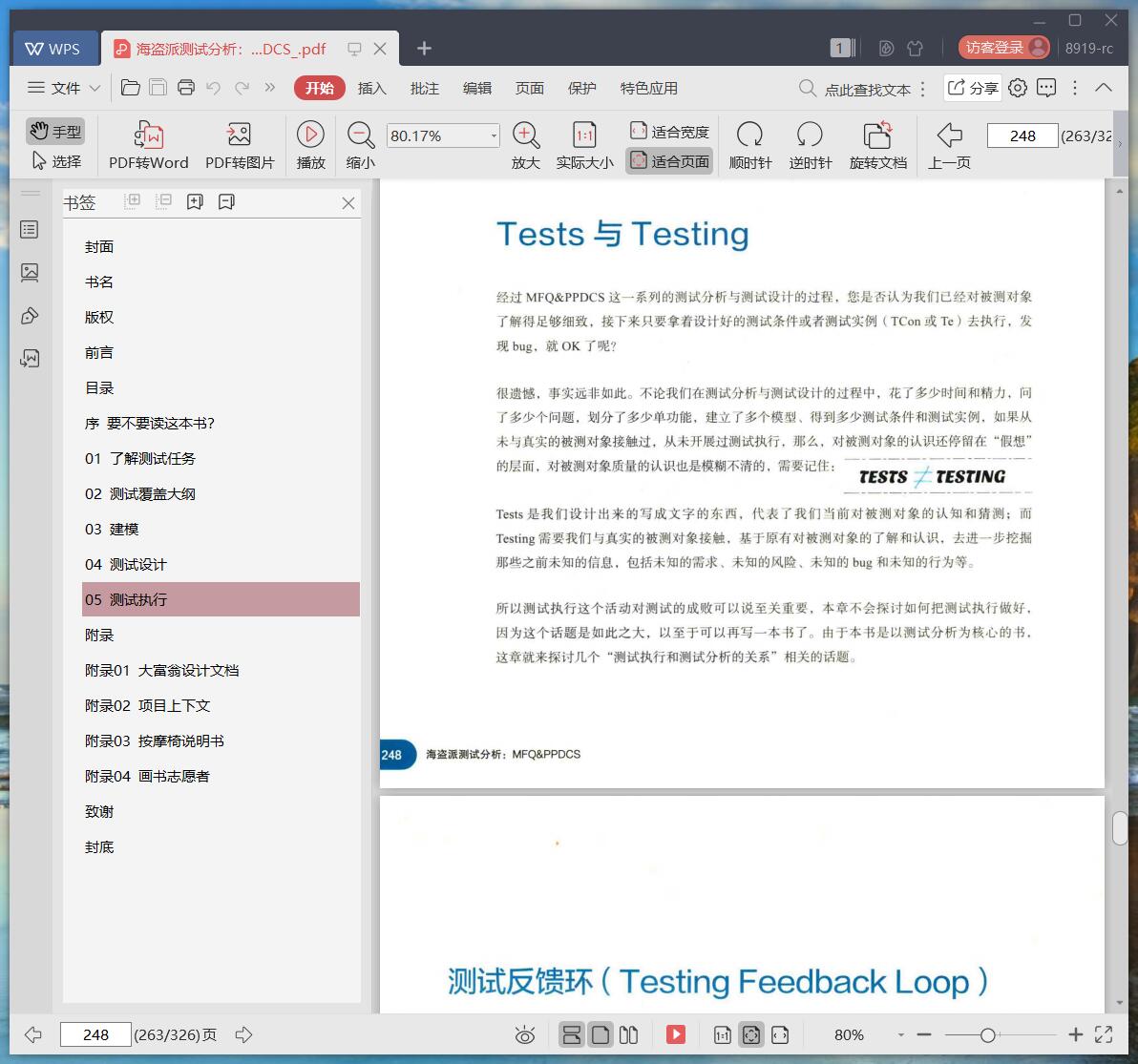Go to next page in status bar
The height and width of the screenshot is (1064, 1138).
(x=243, y=1035)
